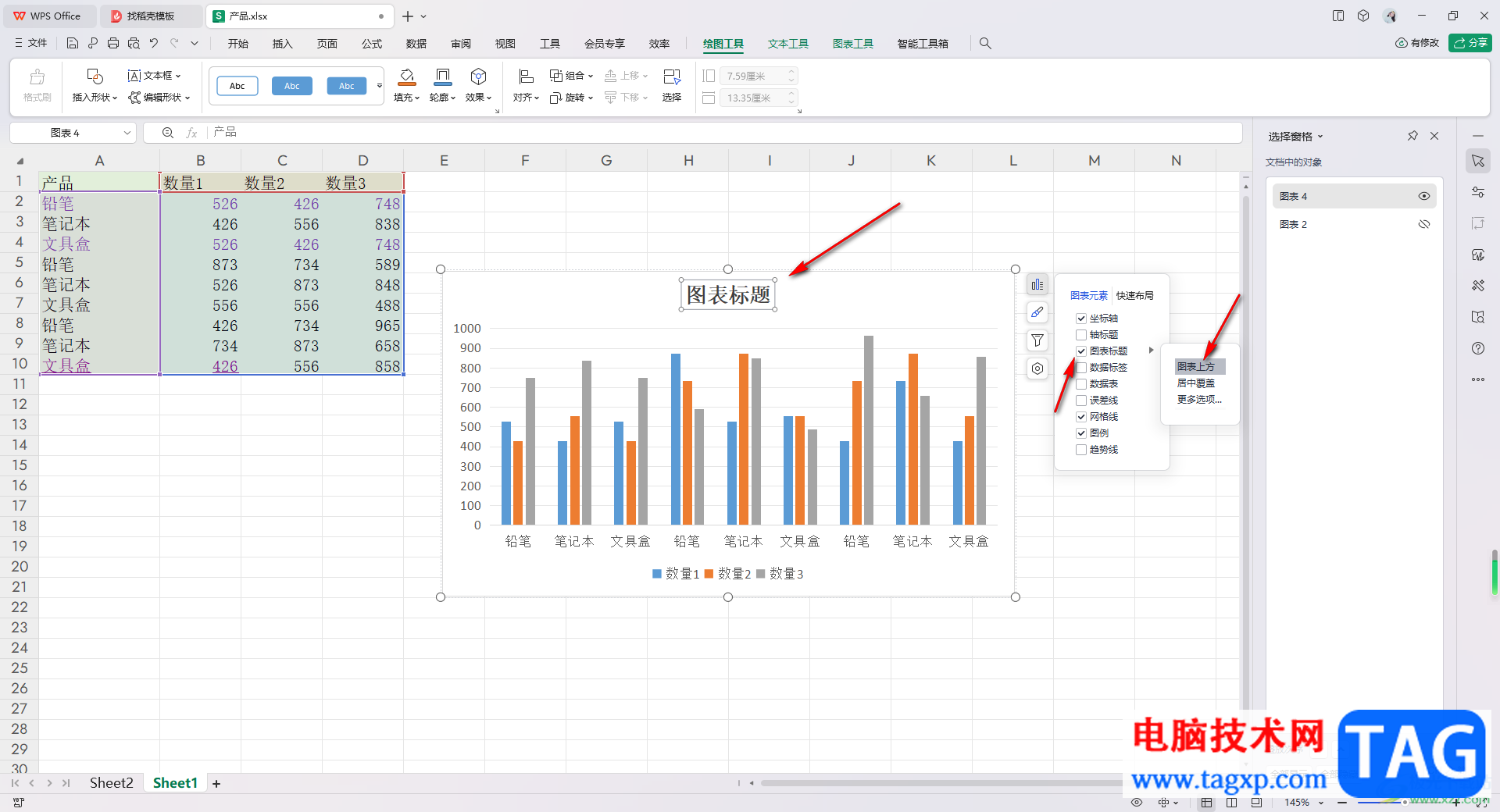Image resolution: width=1500 pixels, height=812 pixels.
Task: Click the Chart Filter funnel button
Action: [1037, 340]
